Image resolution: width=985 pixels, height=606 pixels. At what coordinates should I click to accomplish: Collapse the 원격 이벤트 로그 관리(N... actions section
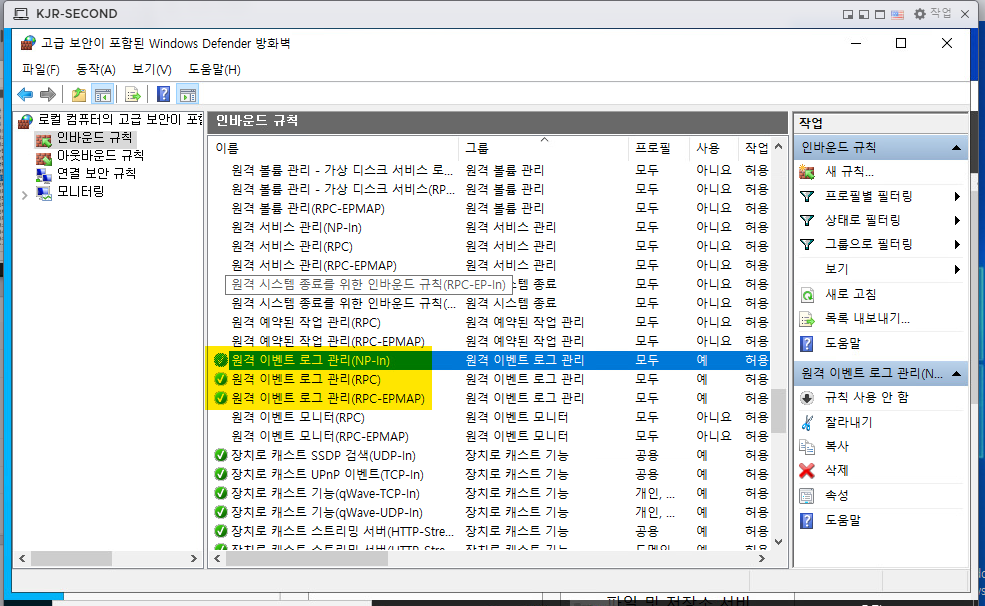(956, 374)
